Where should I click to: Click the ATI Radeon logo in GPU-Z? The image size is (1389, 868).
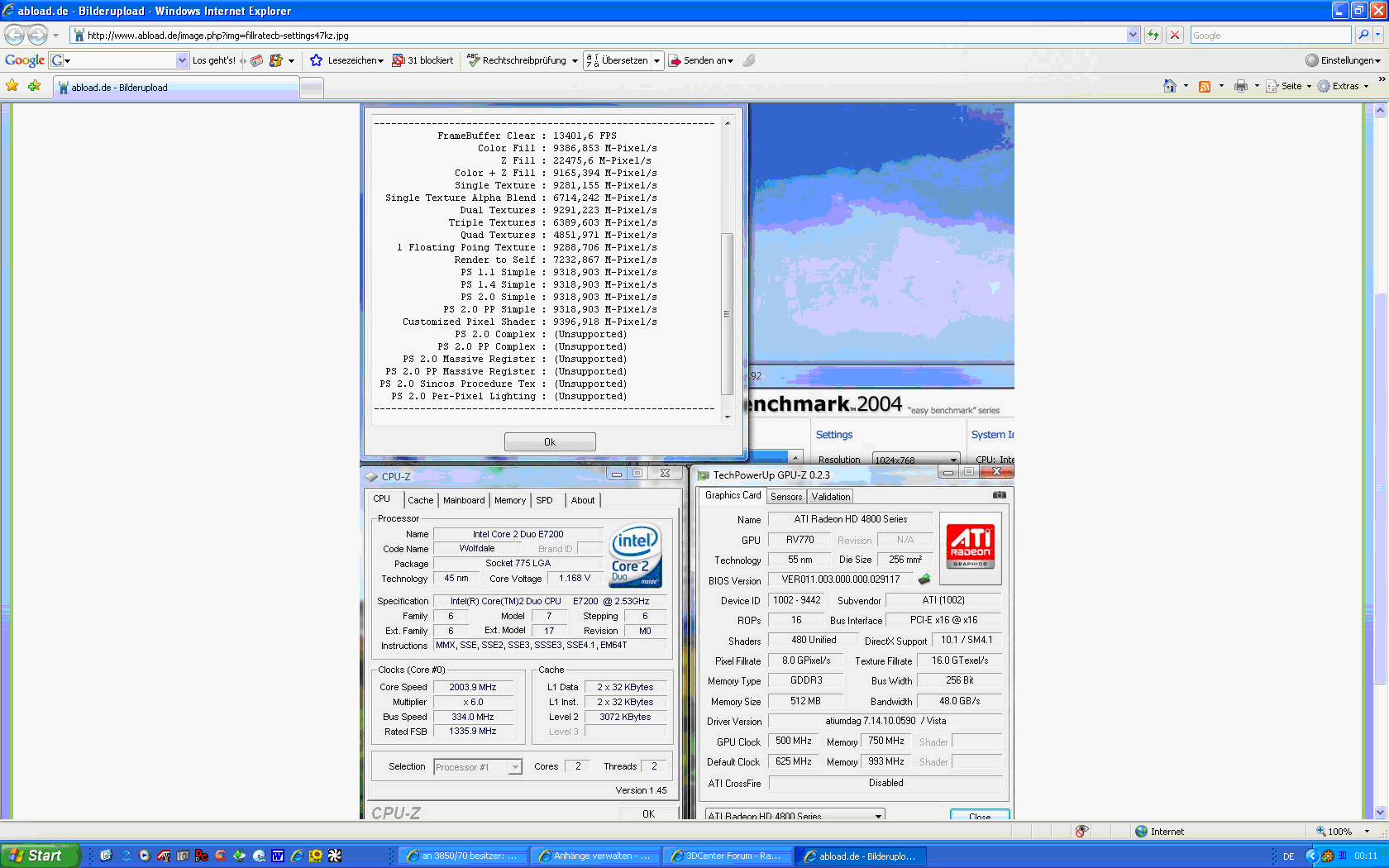970,546
